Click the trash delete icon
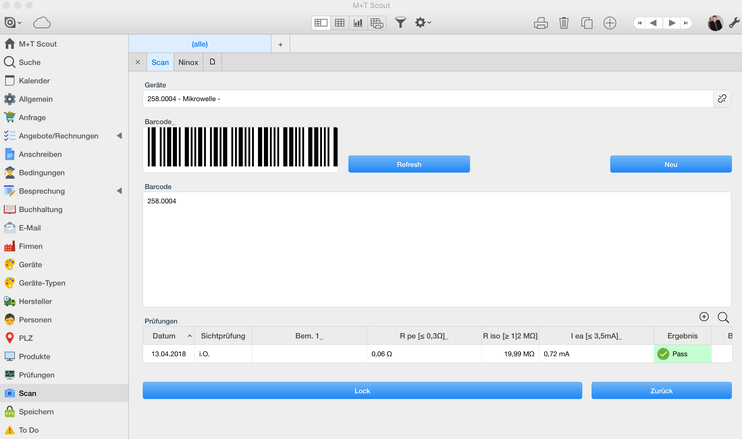Image resolution: width=742 pixels, height=439 pixels. click(x=564, y=22)
